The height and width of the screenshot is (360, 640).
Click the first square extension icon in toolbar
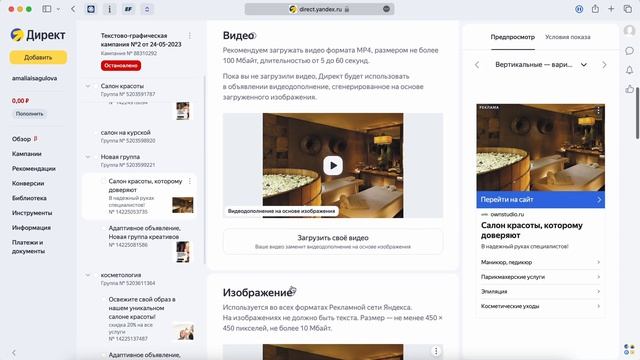click(x=91, y=9)
